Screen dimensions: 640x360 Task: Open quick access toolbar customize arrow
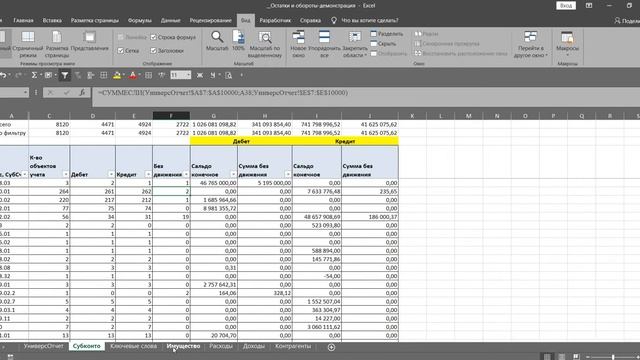tap(242, 75)
